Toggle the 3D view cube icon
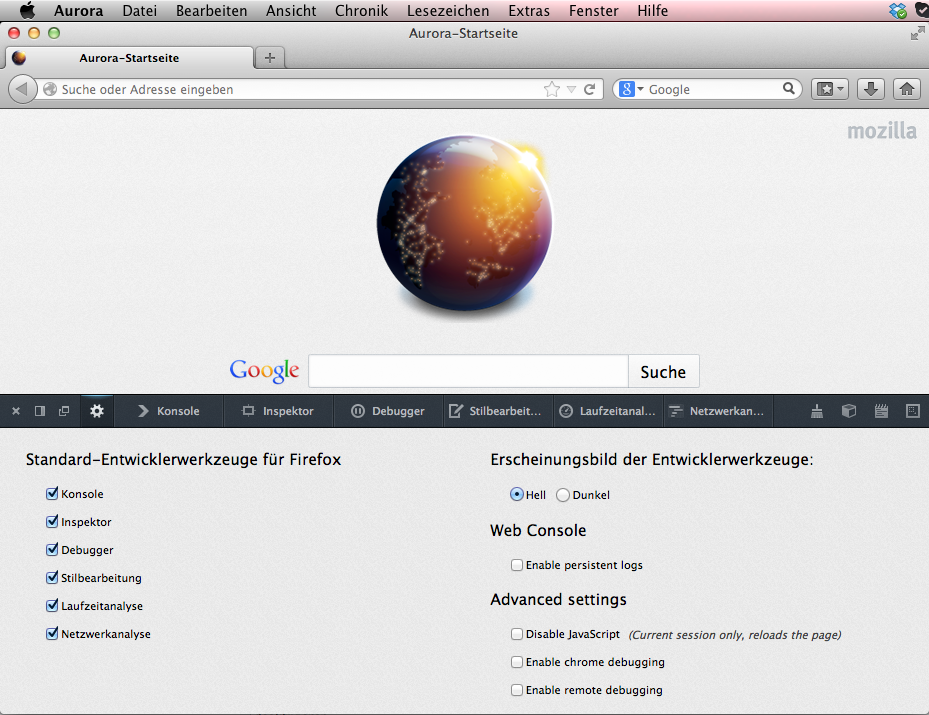 (x=849, y=411)
